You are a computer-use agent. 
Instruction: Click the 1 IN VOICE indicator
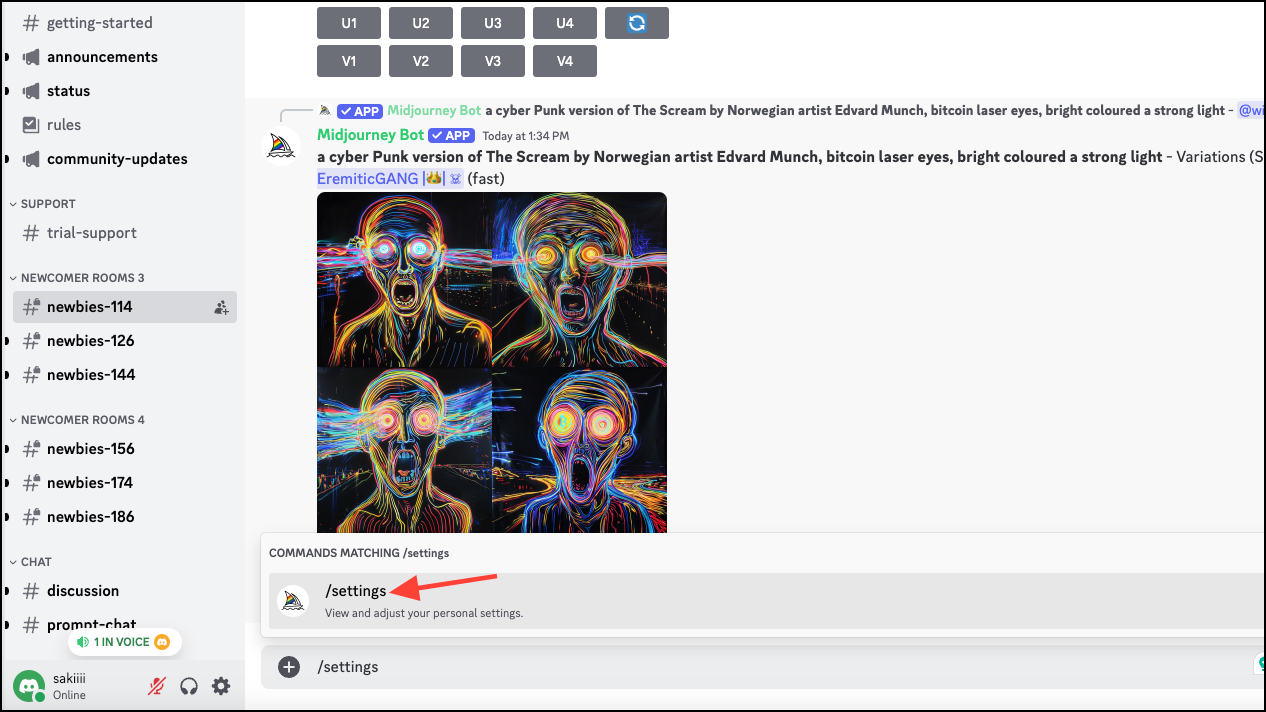125,642
